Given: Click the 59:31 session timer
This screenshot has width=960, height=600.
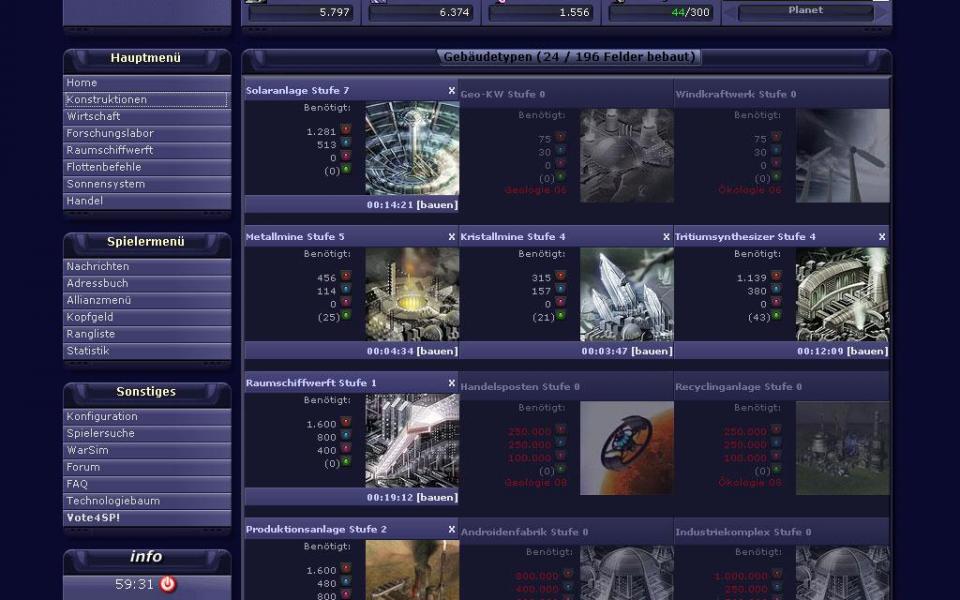Looking at the screenshot, I should point(134,584).
